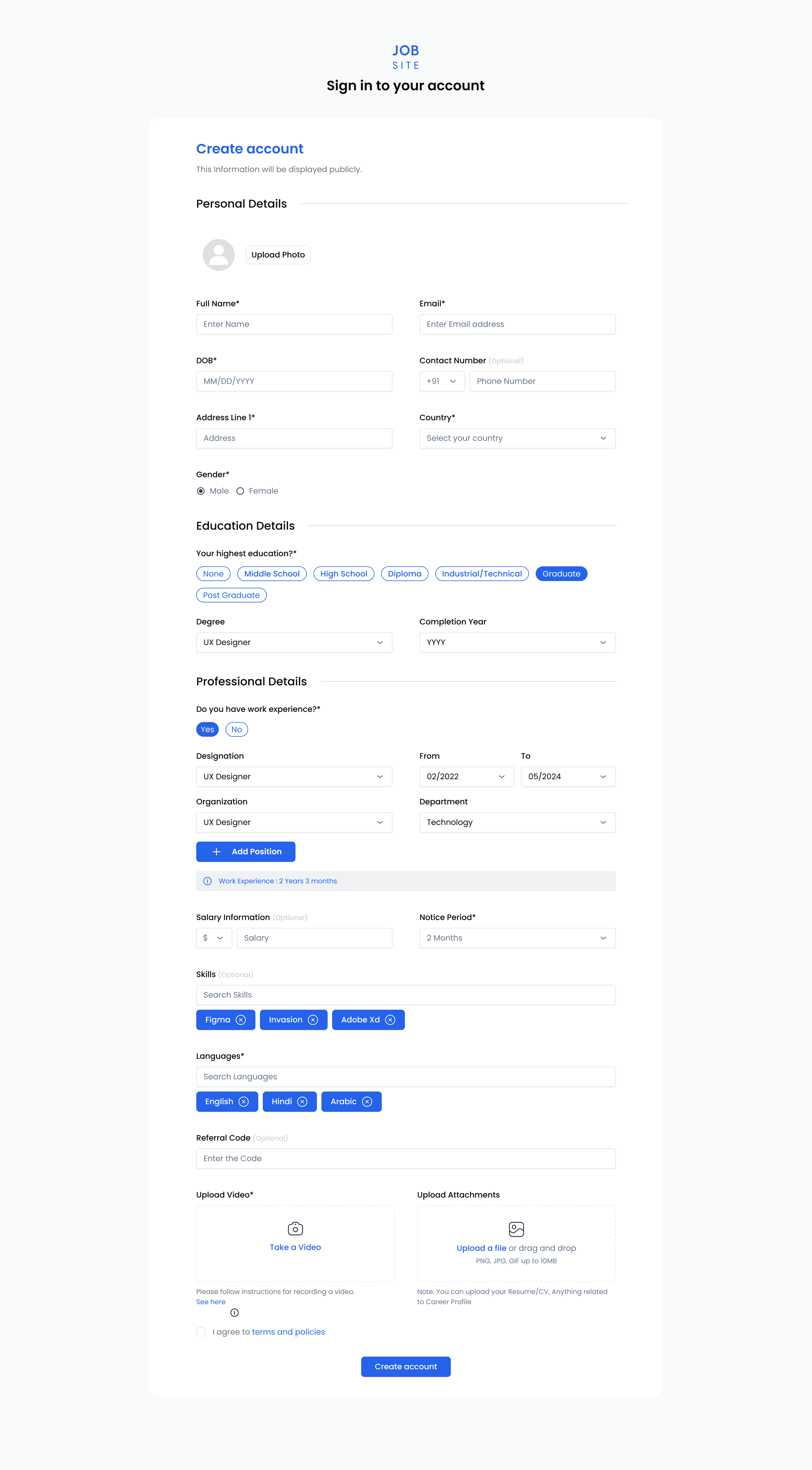The image size is (812, 1470).
Task: Open the terms and policies link
Action: coord(288,1332)
